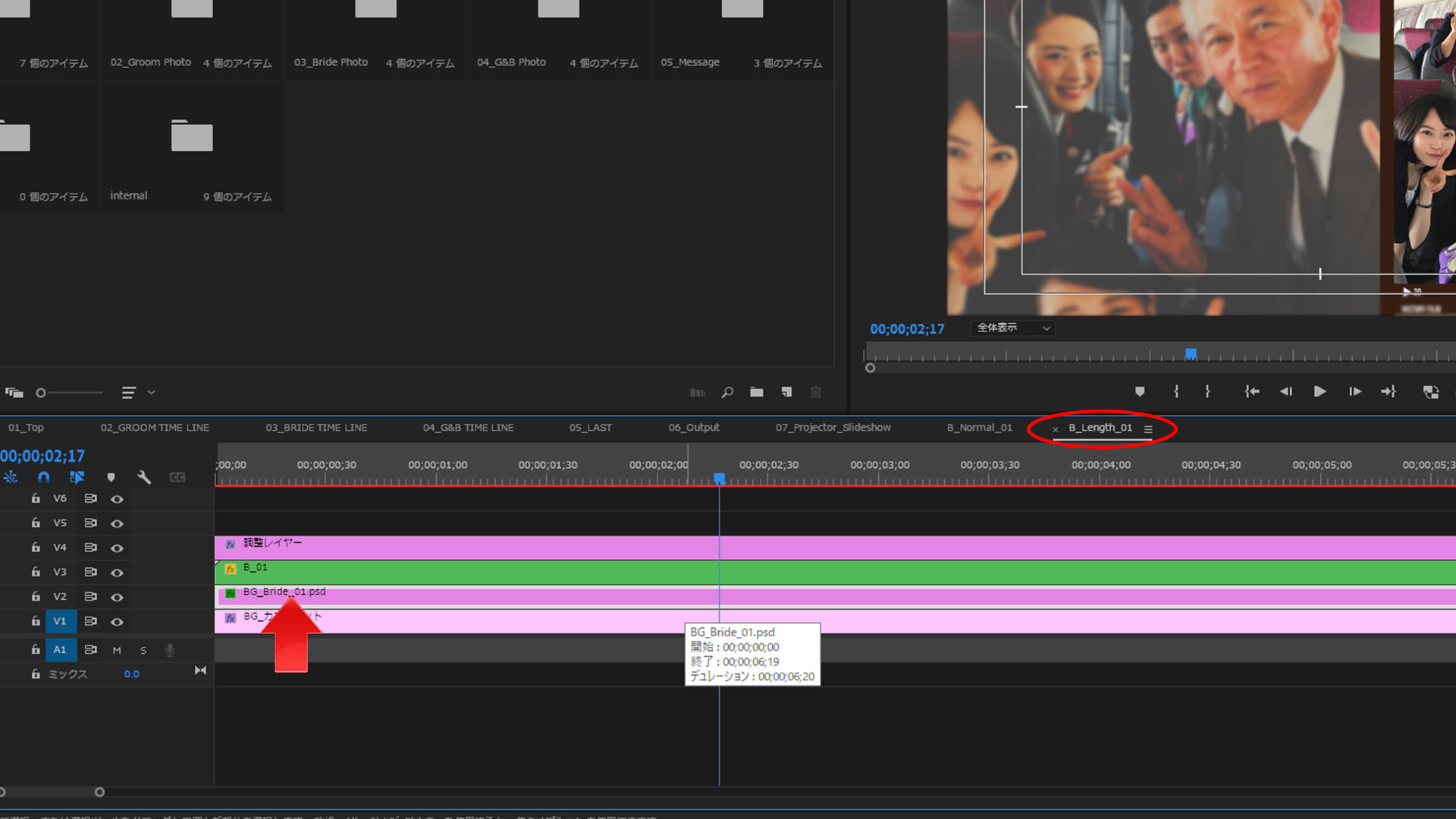The height and width of the screenshot is (819, 1456).
Task: Add marker in program monitor
Action: [1140, 391]
